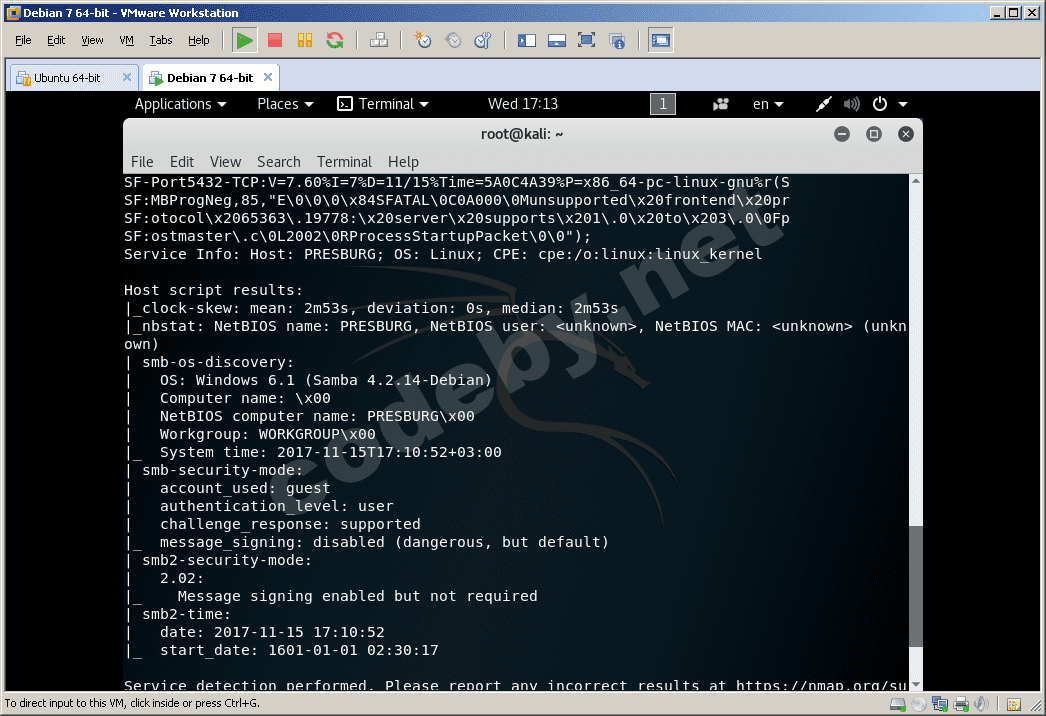Open VMware Tabs menu
The height and width of the screenshot is (716, 1046).
click(161, 41)
